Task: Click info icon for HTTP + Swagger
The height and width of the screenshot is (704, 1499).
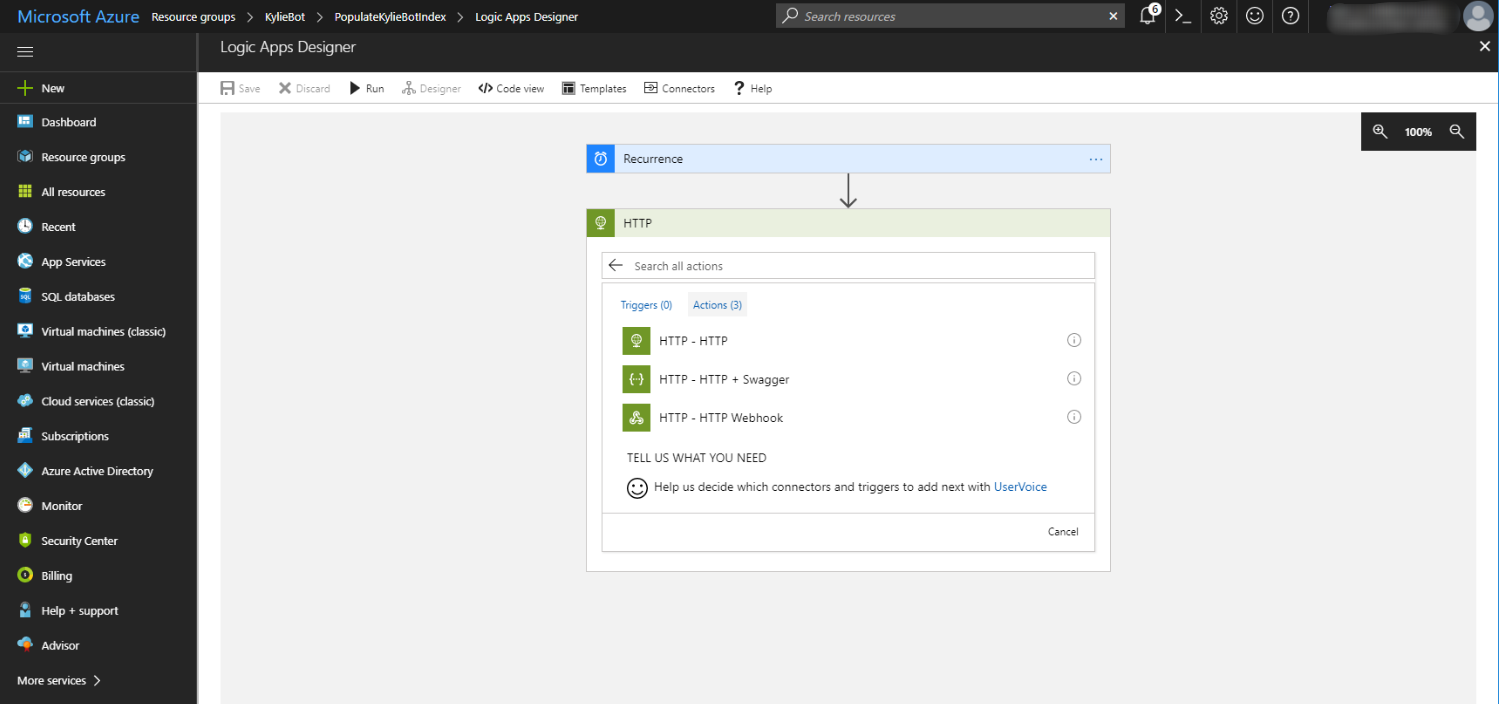Action: 1074,379
